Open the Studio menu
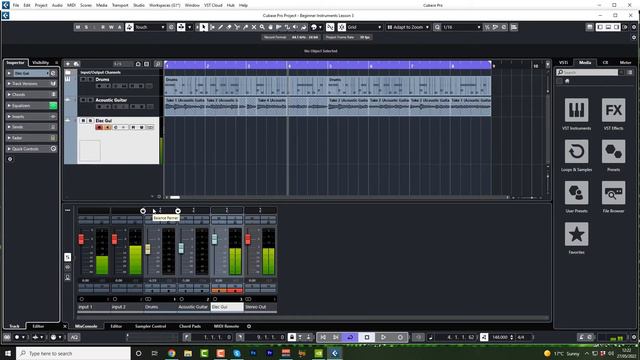The width and height of the screenshot is (640, 360). (139, 5)
